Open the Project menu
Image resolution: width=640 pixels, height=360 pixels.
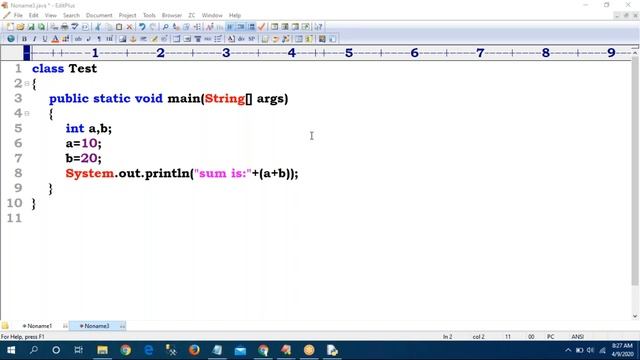[x=127, y=16]
